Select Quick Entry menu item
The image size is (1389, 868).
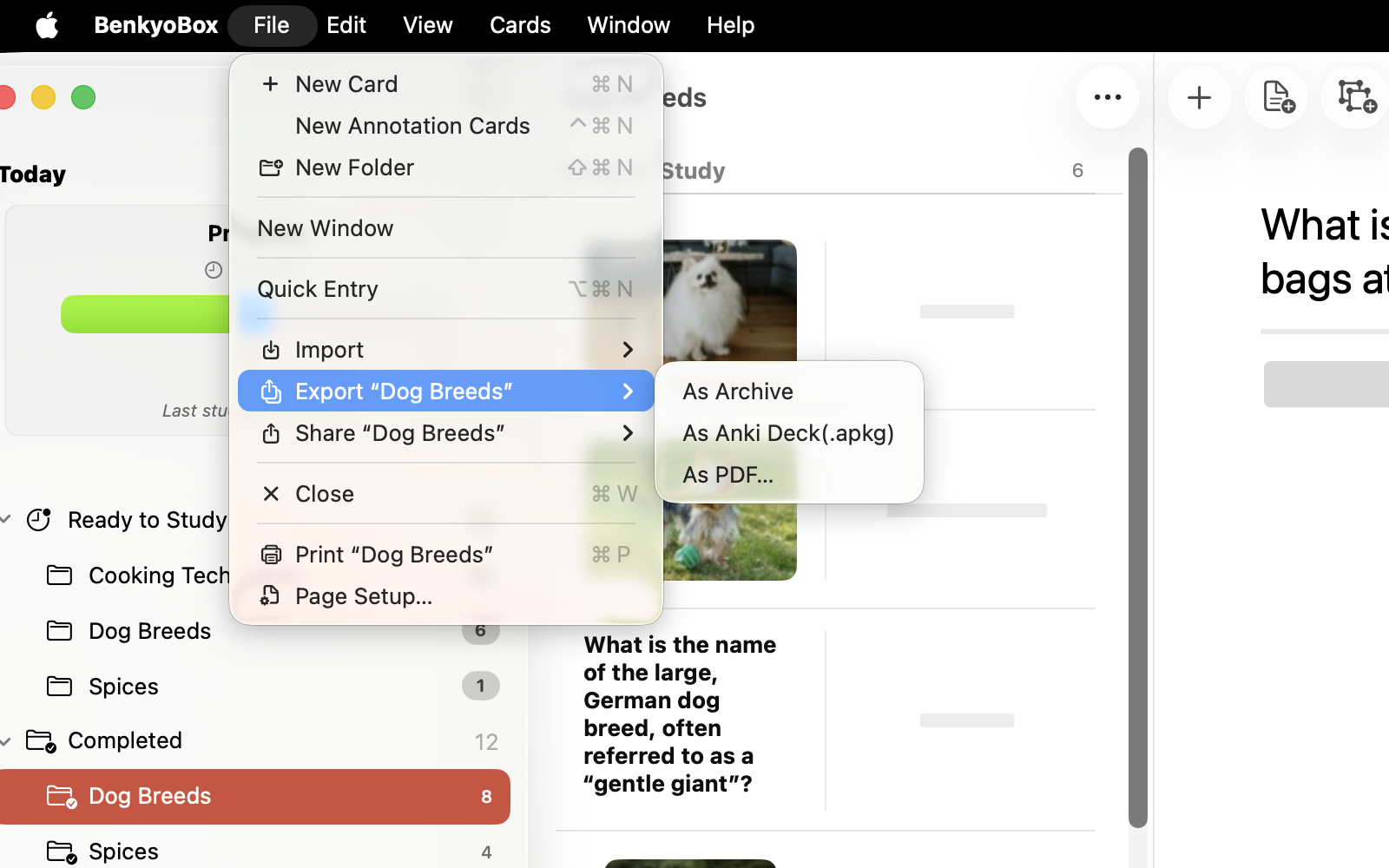pyautogui.click(x=446, y=289)
